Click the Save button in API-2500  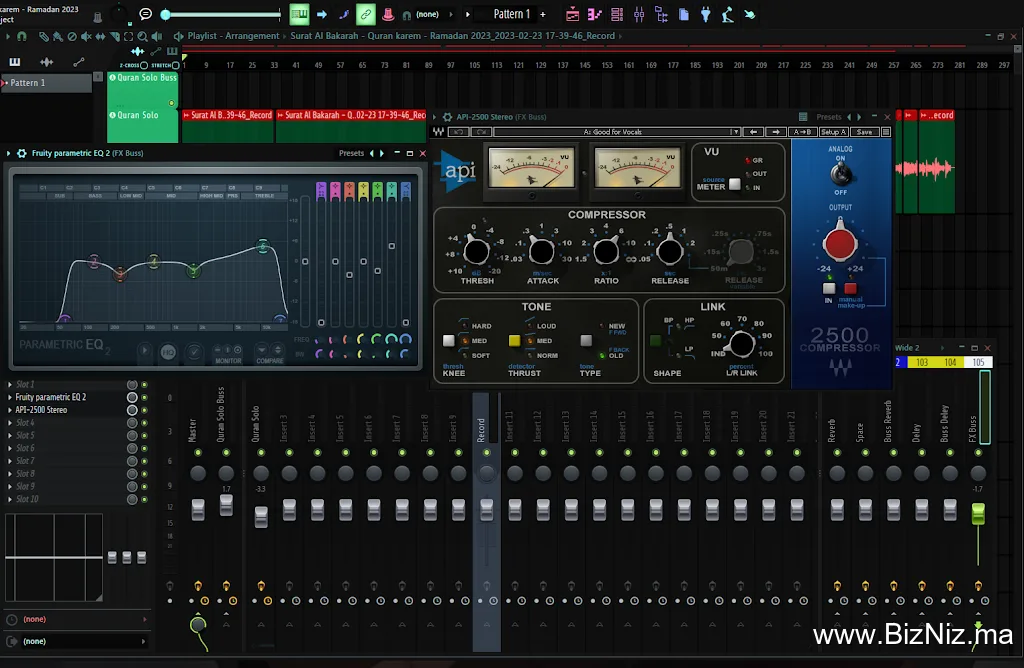(864, 132)
